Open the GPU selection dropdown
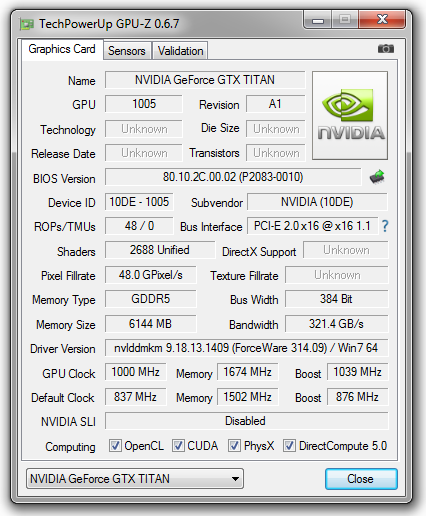426x516 pixels. click(x=135, y=479)
